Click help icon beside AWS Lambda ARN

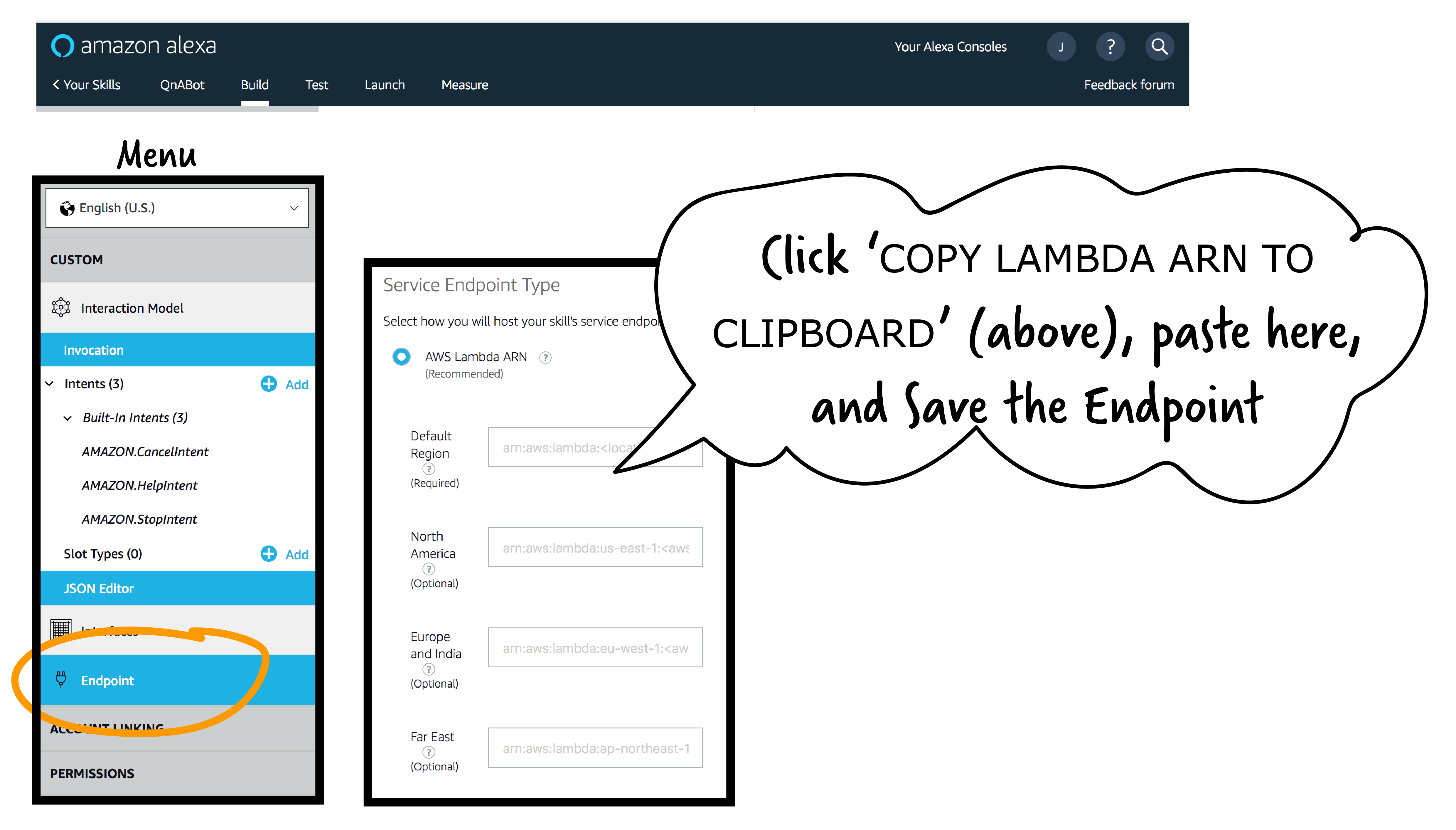[x=545, y=357]
